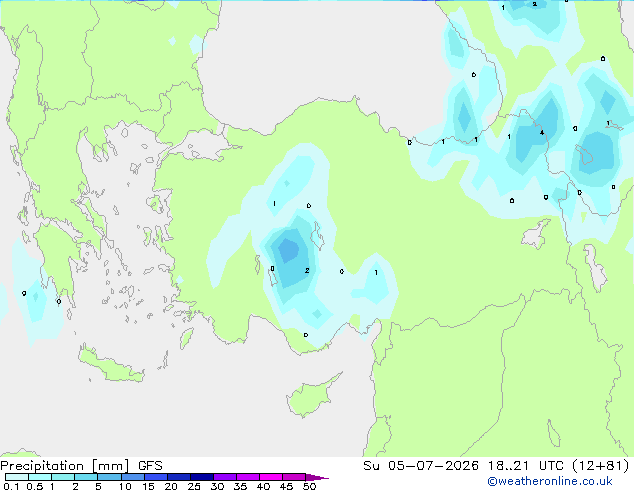Select the 20 to 25 mm legend swatch
634x490 pixels.
pyautogui.click(x=178, y=477)
